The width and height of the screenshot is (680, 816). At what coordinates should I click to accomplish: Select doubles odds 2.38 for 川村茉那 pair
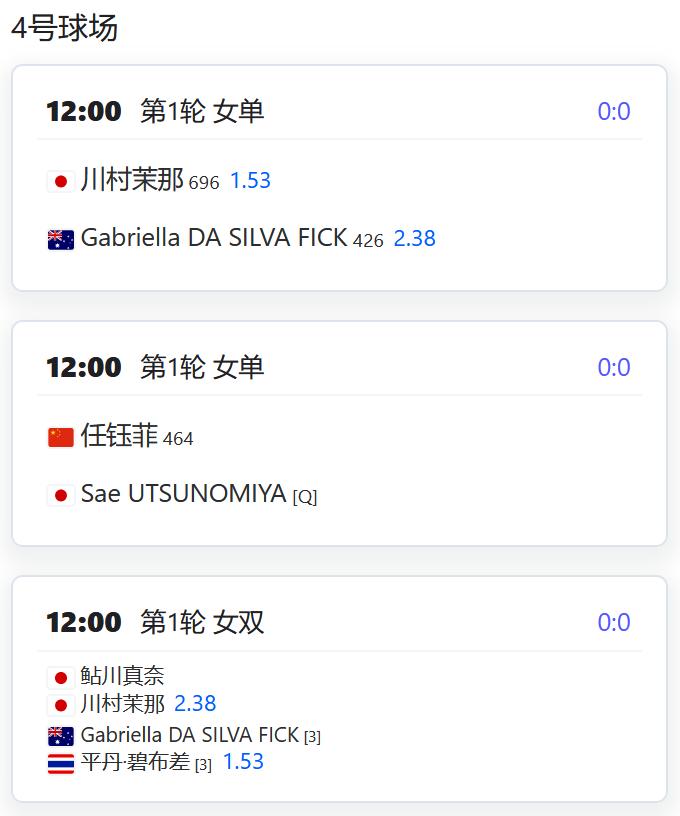(x=195, y=704)
